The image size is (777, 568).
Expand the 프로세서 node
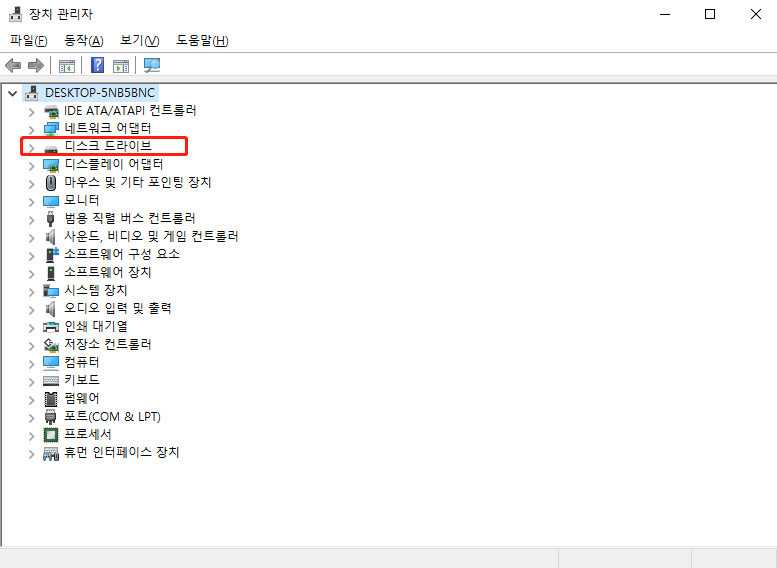click(31, 436)
